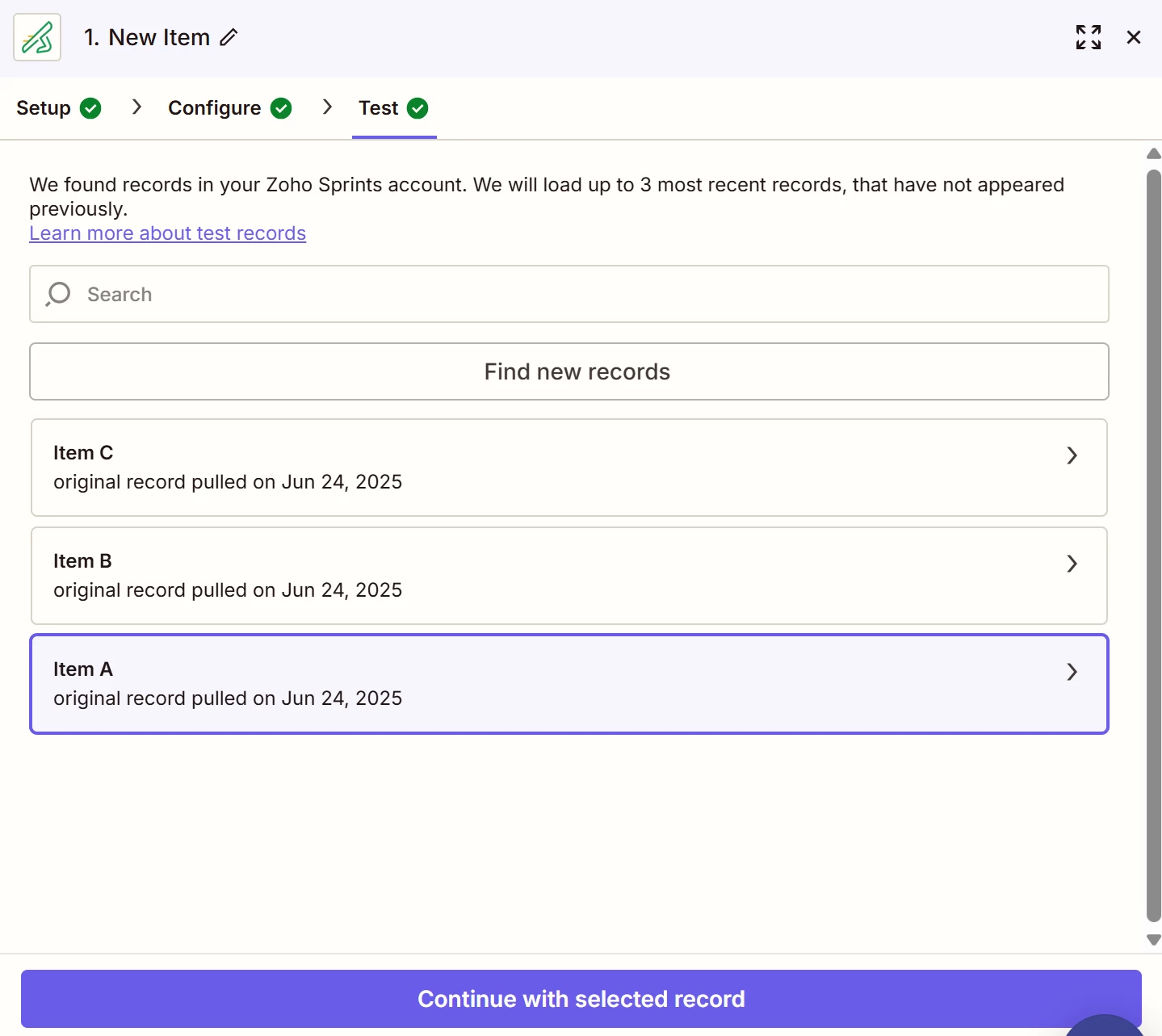1162x1036 pixels.
Task: Click the green check next to Setup
Action: 90,108
